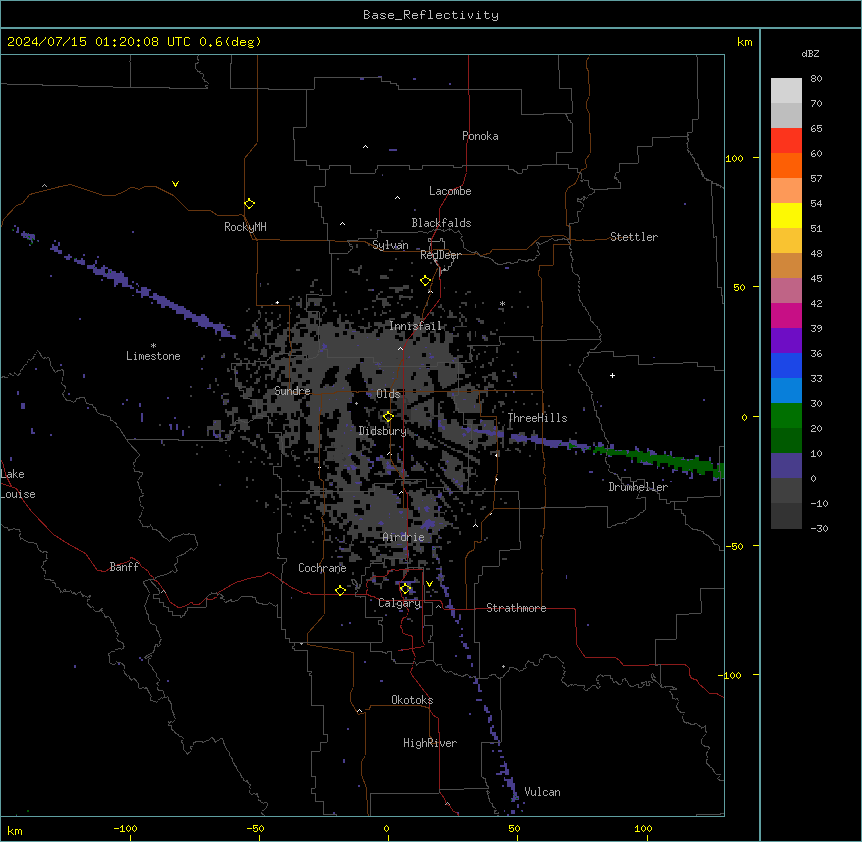Click the Didsbury town label
862x842 pixels.
383,431
